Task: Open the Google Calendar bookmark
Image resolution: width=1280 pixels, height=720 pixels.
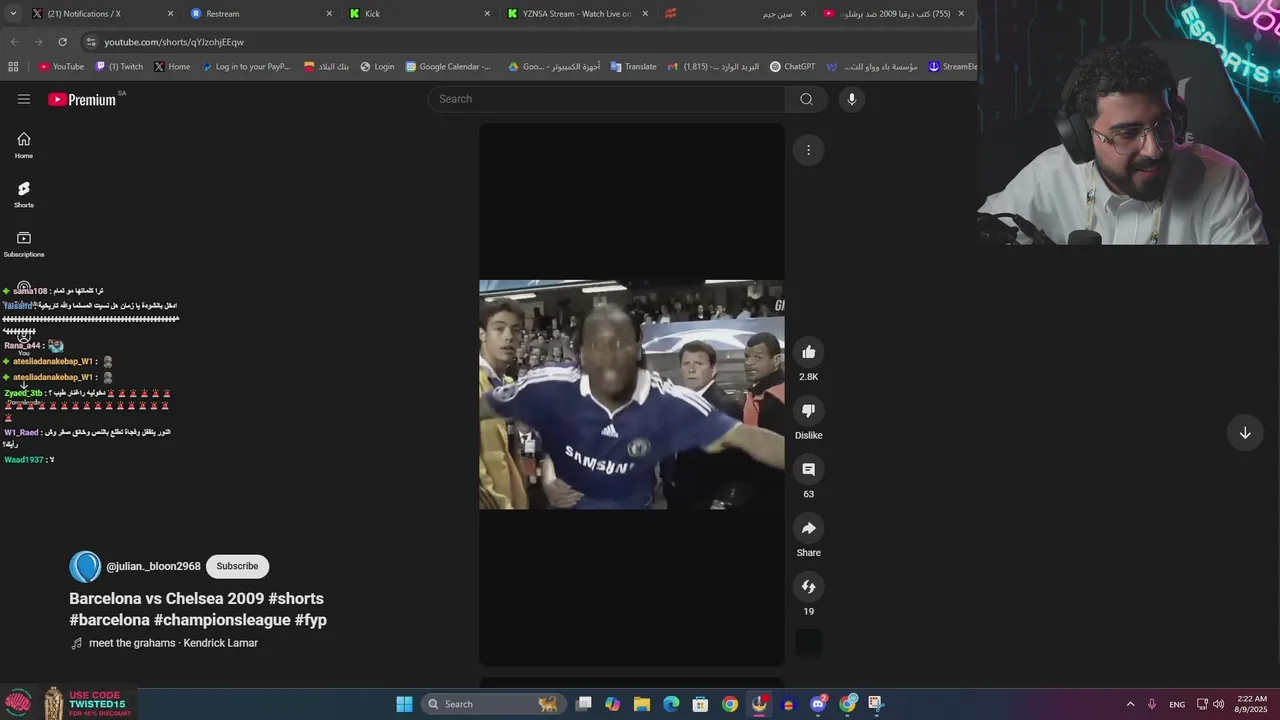Action: coord(448,67)
